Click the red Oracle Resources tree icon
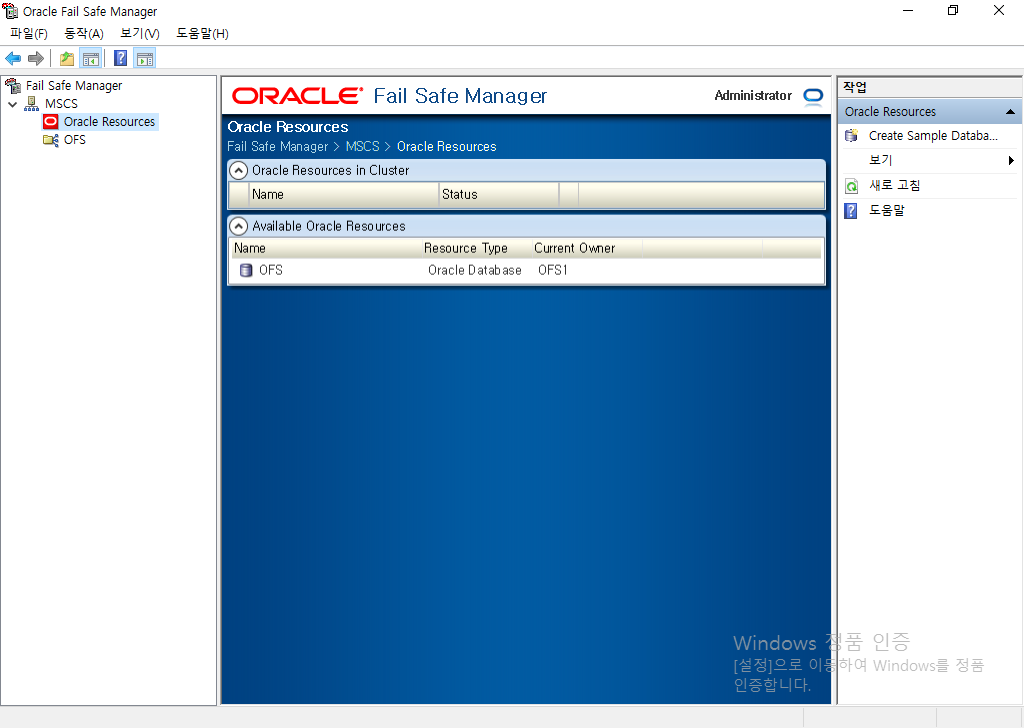The image size is (1024, 728). 50,121
